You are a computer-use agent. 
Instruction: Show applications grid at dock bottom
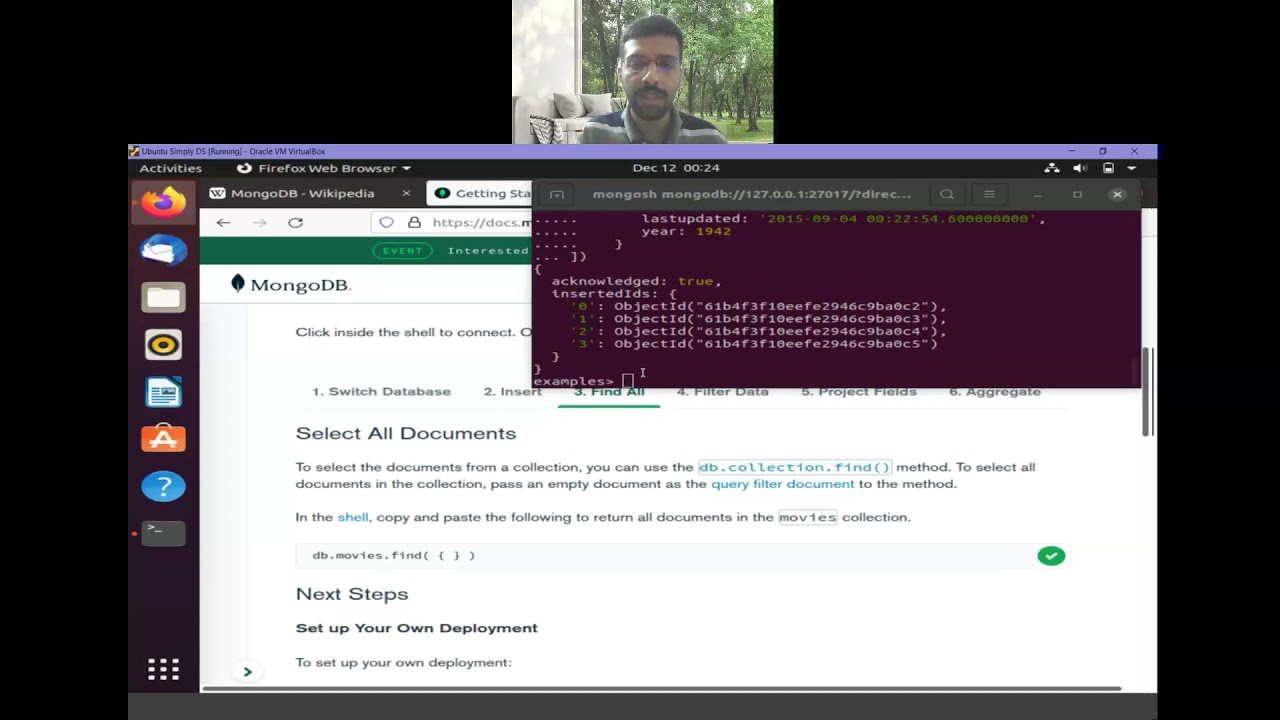coord(163,669)
